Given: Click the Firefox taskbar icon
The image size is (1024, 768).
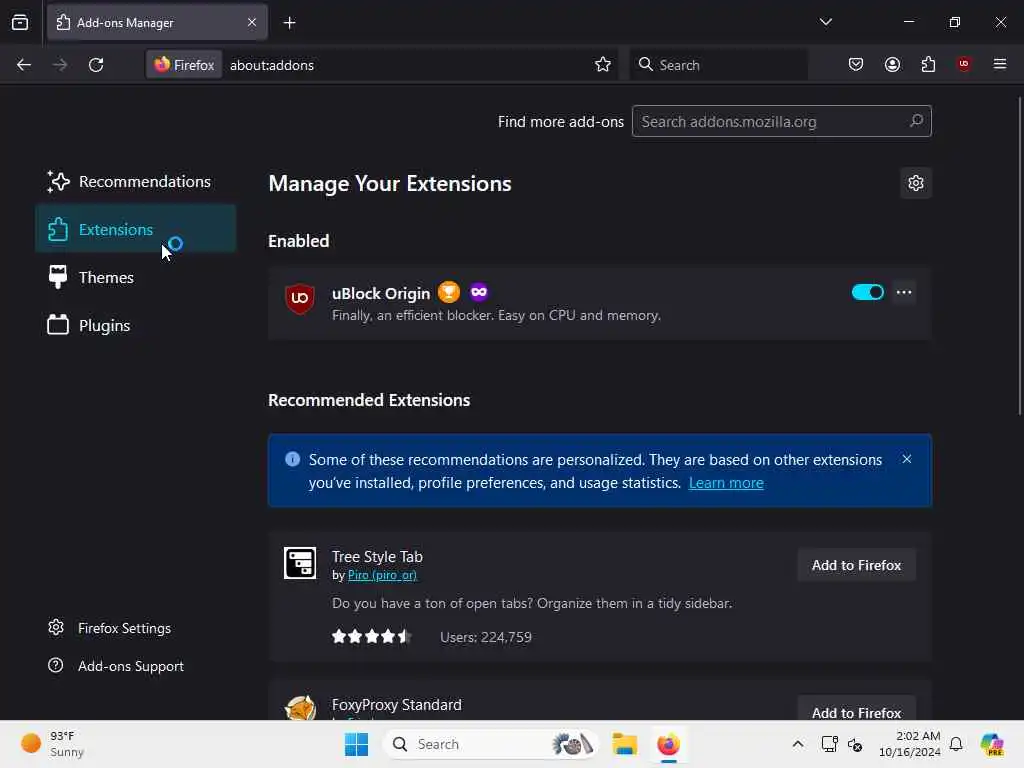Looking at the screenshot, I should [668, 744].
